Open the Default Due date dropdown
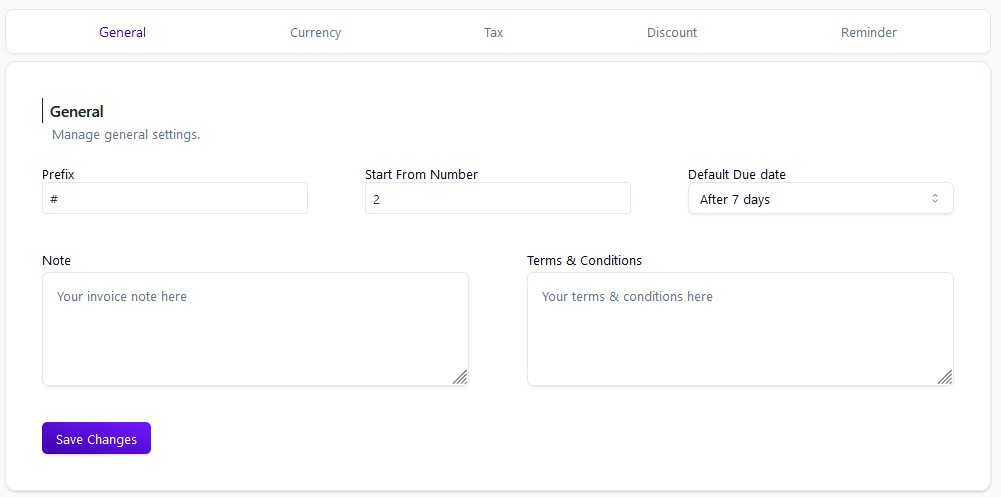This screenshot has height=497, width=1001. (x=821, y=198)
